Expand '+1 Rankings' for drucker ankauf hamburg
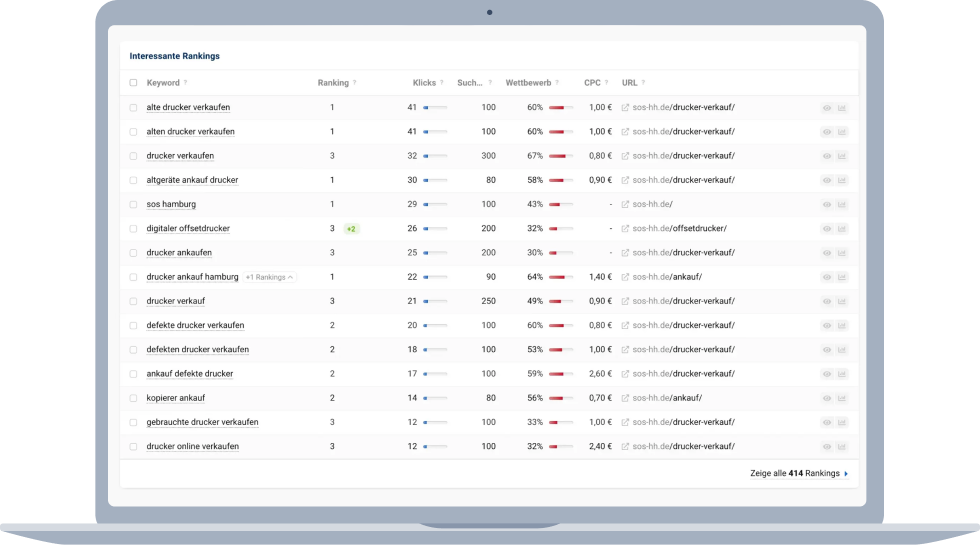This screenshot has width=980, height=545. (270, 277)
